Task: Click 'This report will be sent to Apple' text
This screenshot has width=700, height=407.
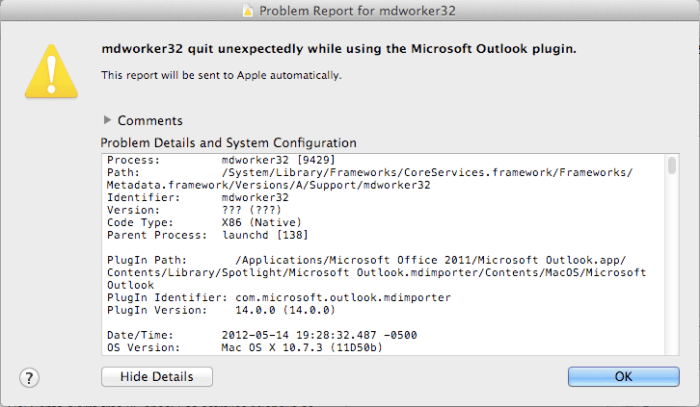Action: pos(221,75)
